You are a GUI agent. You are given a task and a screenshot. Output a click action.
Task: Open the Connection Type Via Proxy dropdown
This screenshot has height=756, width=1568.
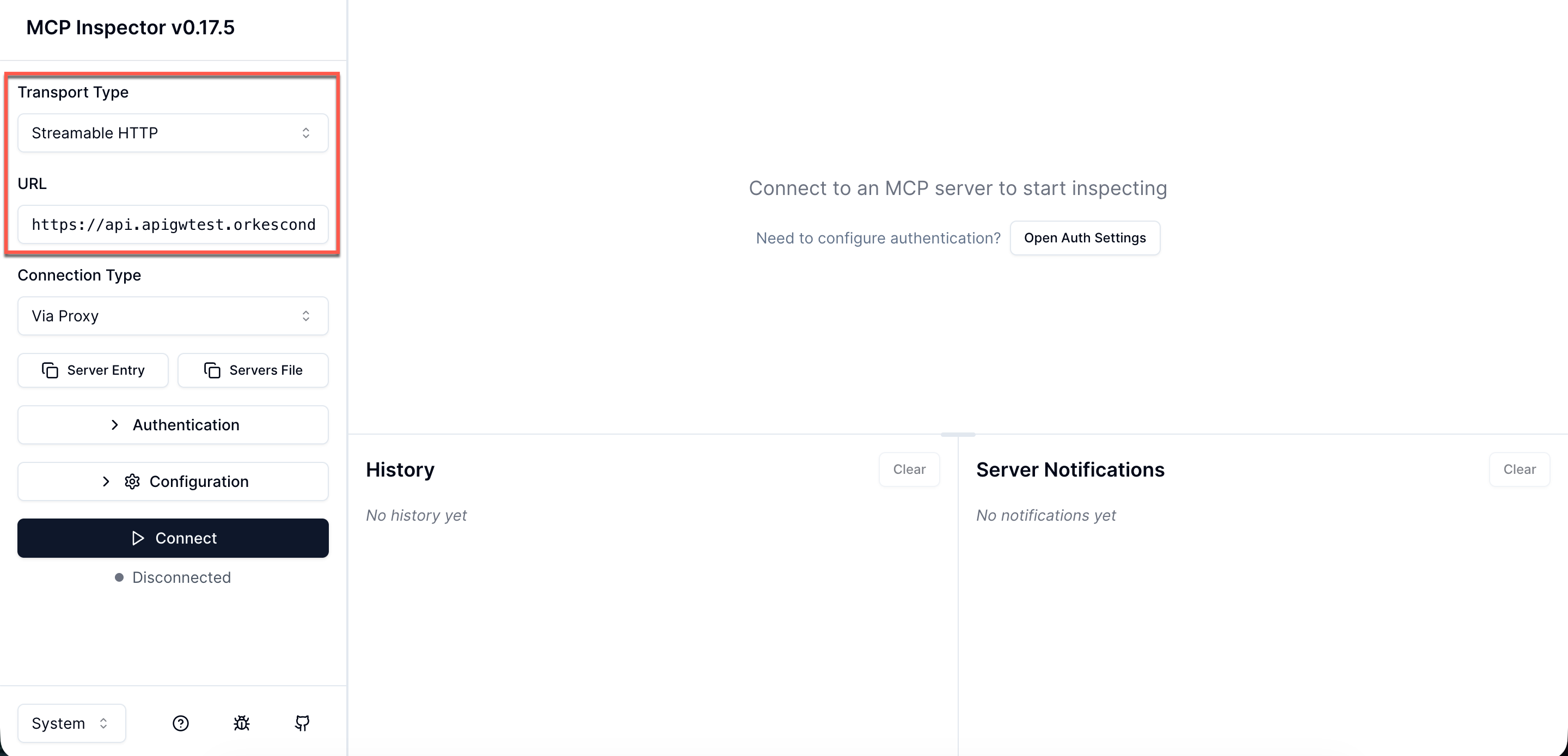pos(173,315)
